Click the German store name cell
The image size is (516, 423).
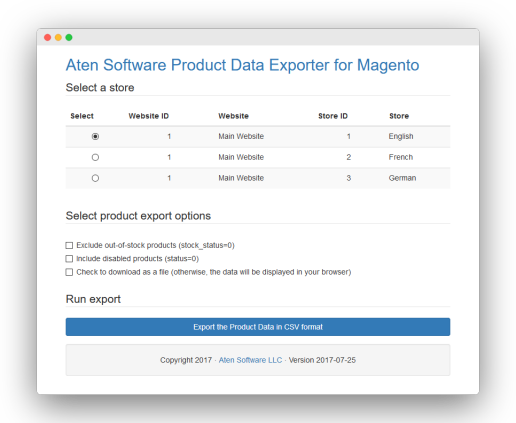click(402, 178)
